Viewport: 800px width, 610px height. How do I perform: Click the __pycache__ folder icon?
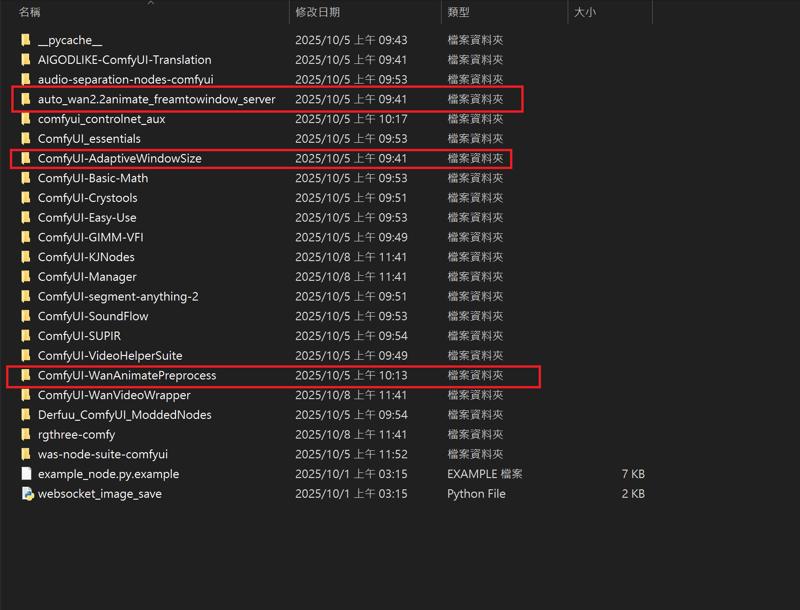(x=26, y=40)
